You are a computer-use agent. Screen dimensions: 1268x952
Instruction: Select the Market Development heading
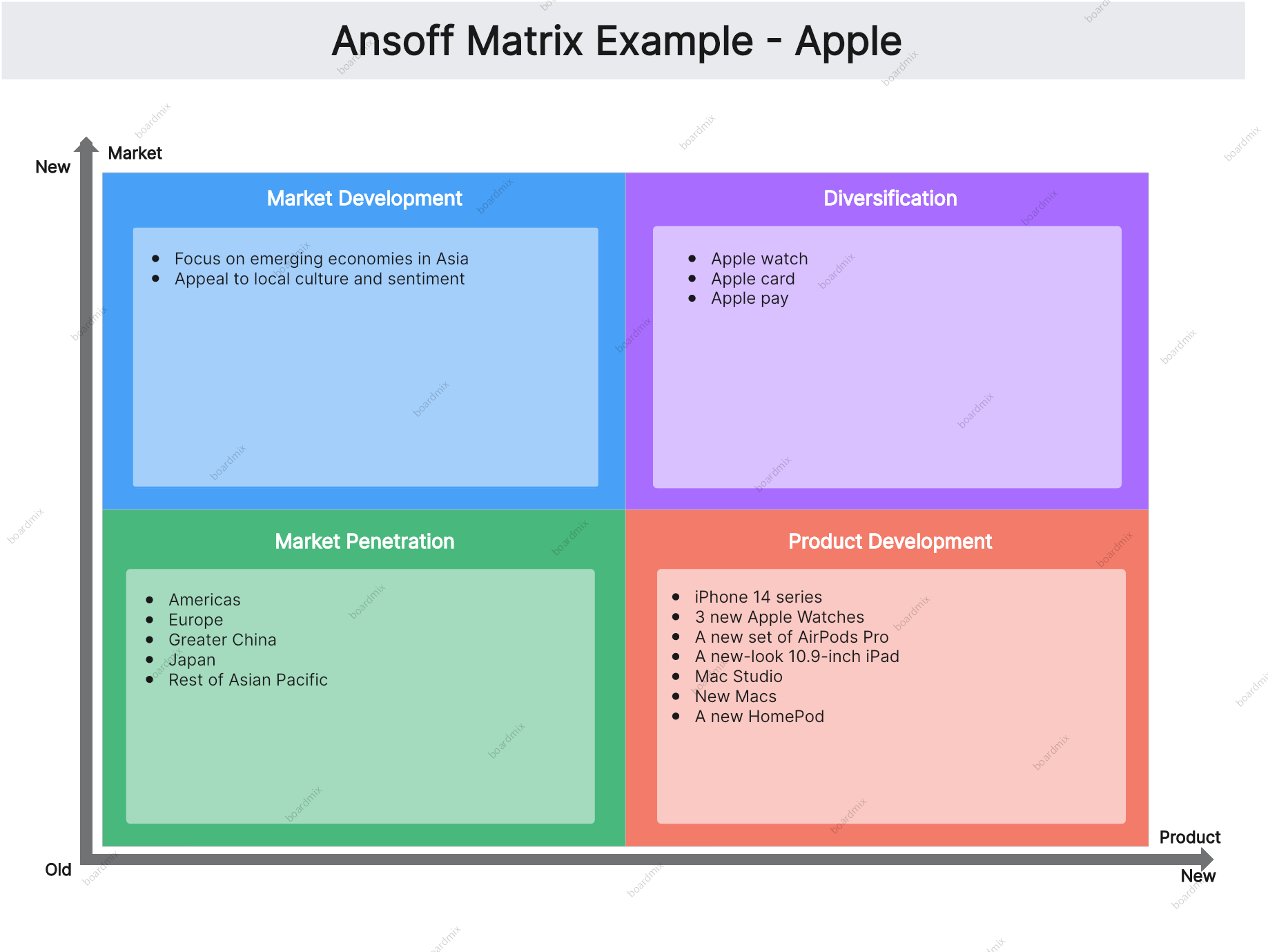tap(364, 199)
